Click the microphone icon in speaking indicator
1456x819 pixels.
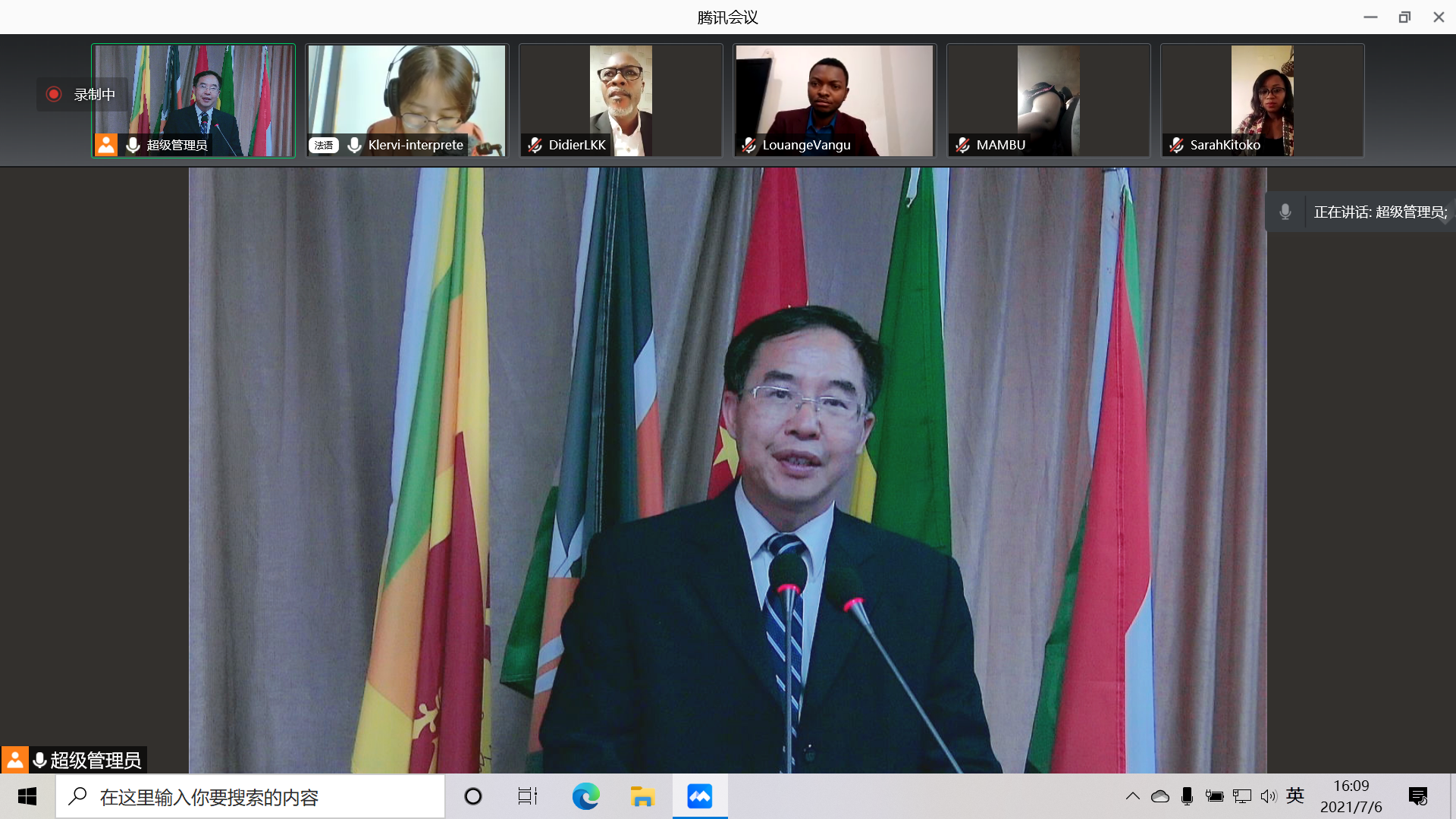click(x=1285, y=212)
